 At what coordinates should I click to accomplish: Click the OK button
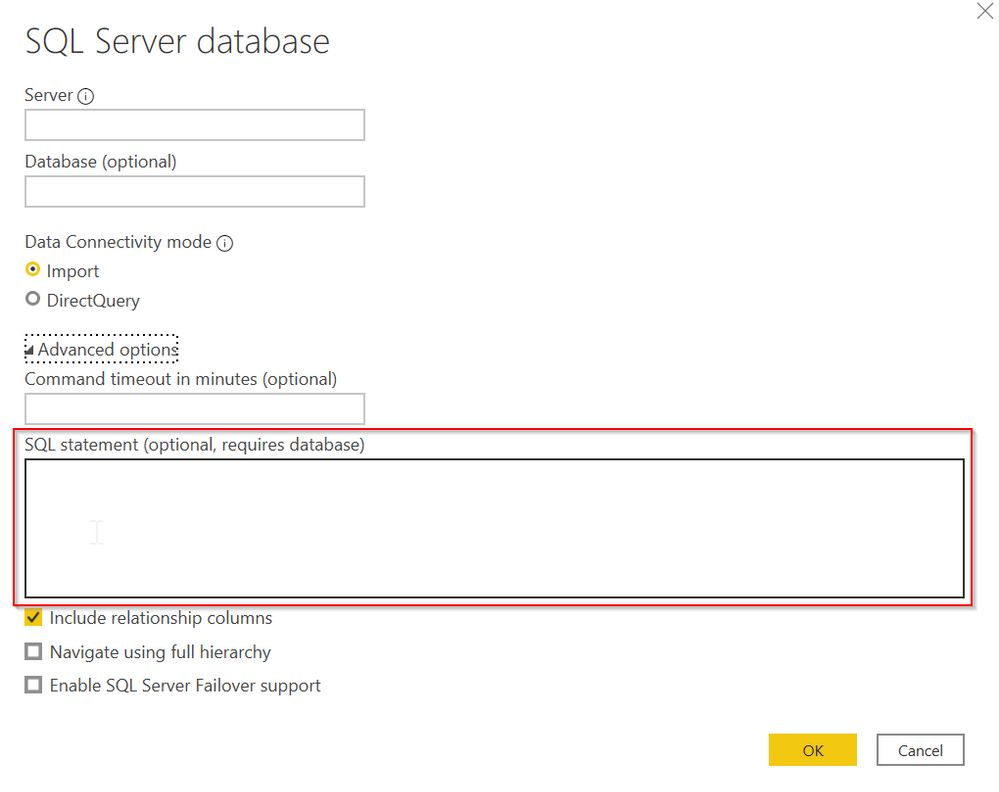tap(812, 750)
